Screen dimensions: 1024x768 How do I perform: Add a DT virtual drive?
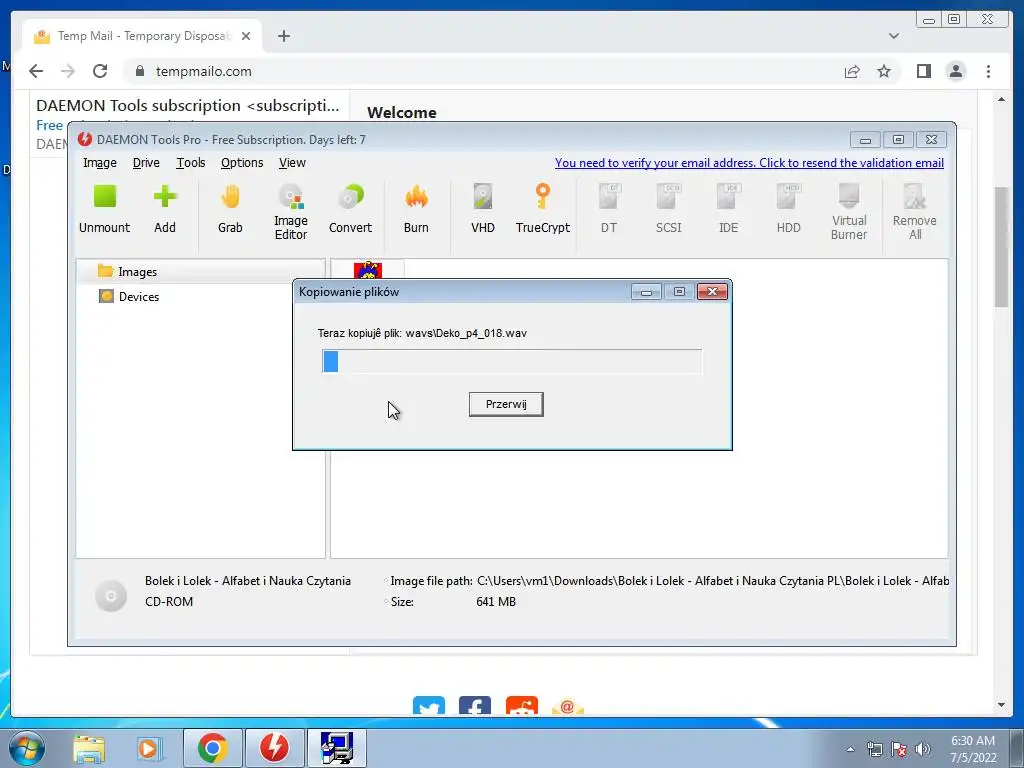click(609, 209)
